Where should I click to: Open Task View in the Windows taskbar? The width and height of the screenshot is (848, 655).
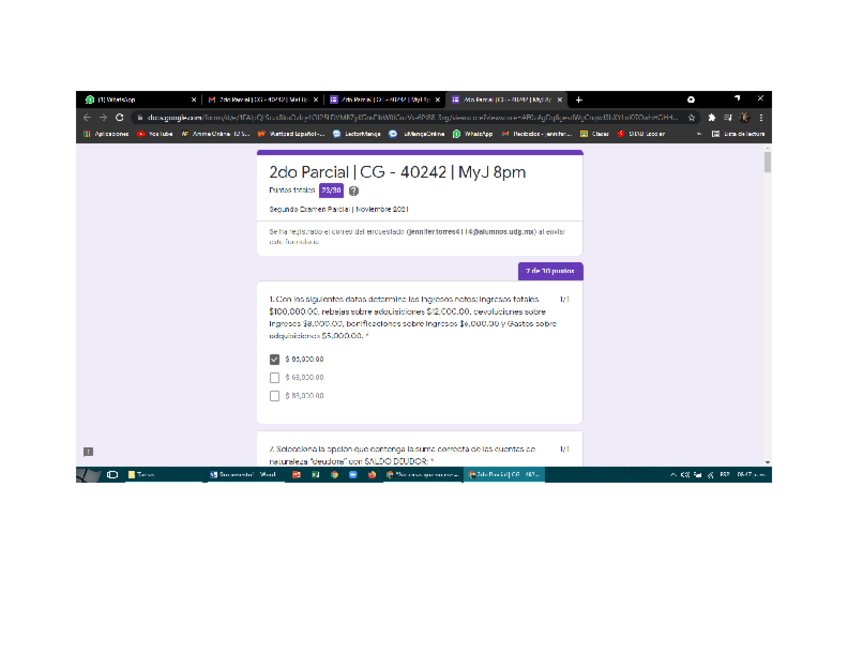[x=112, y=475]
